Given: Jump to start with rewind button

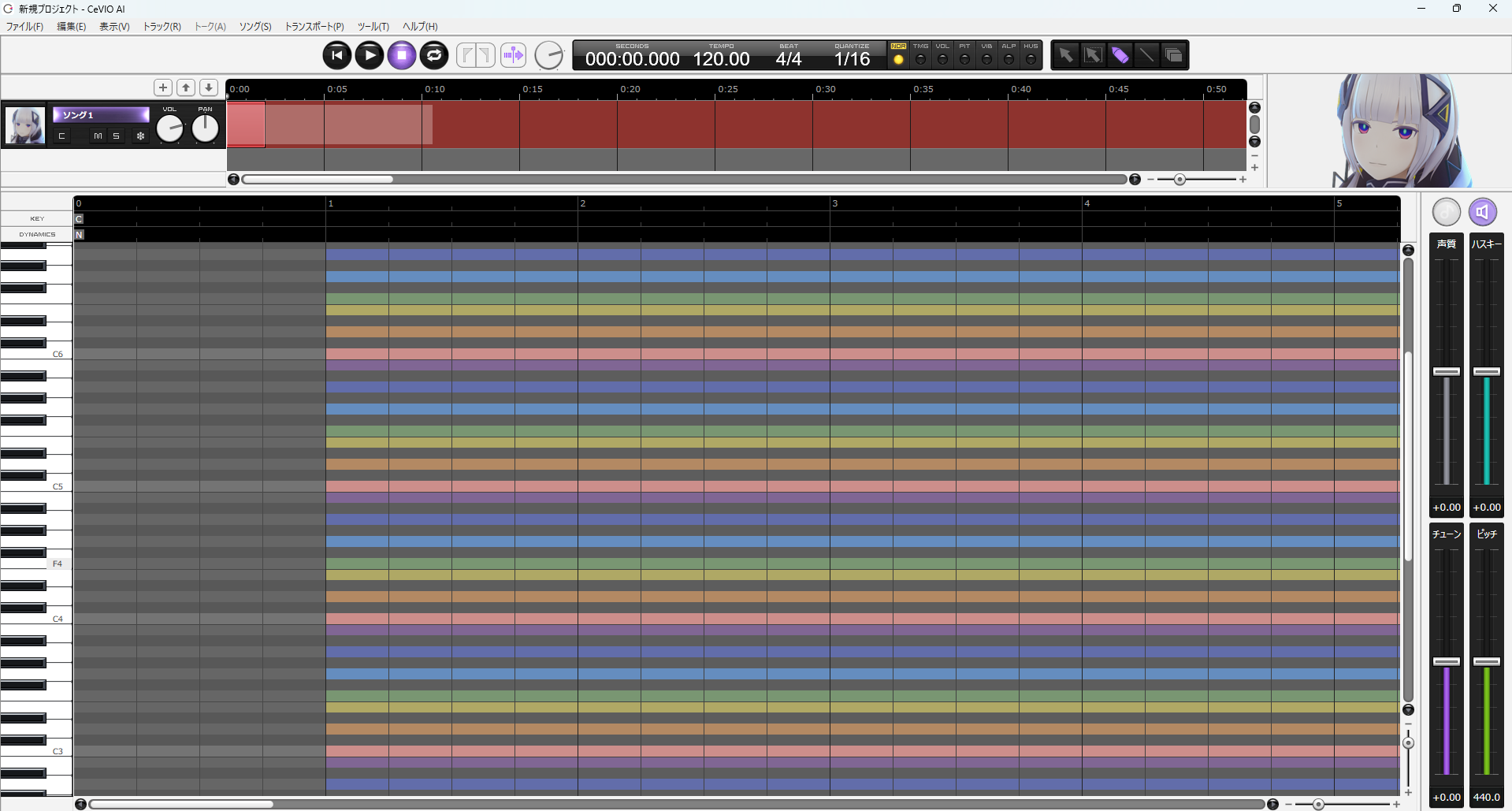Looking at the screenshot, I should [337, 55].
